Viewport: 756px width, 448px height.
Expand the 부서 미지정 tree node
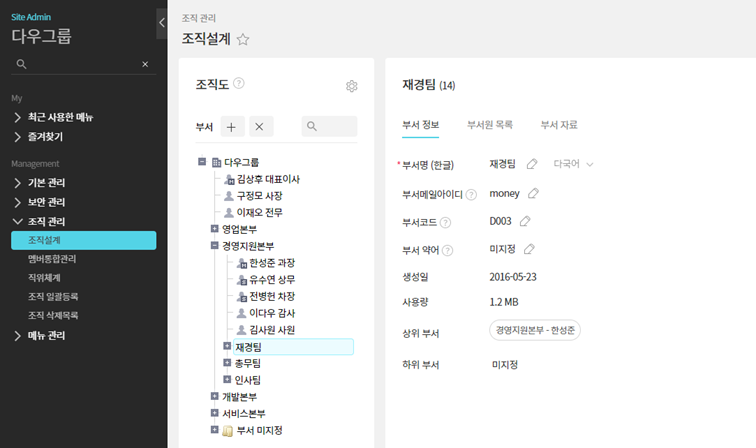pos(215,429)
